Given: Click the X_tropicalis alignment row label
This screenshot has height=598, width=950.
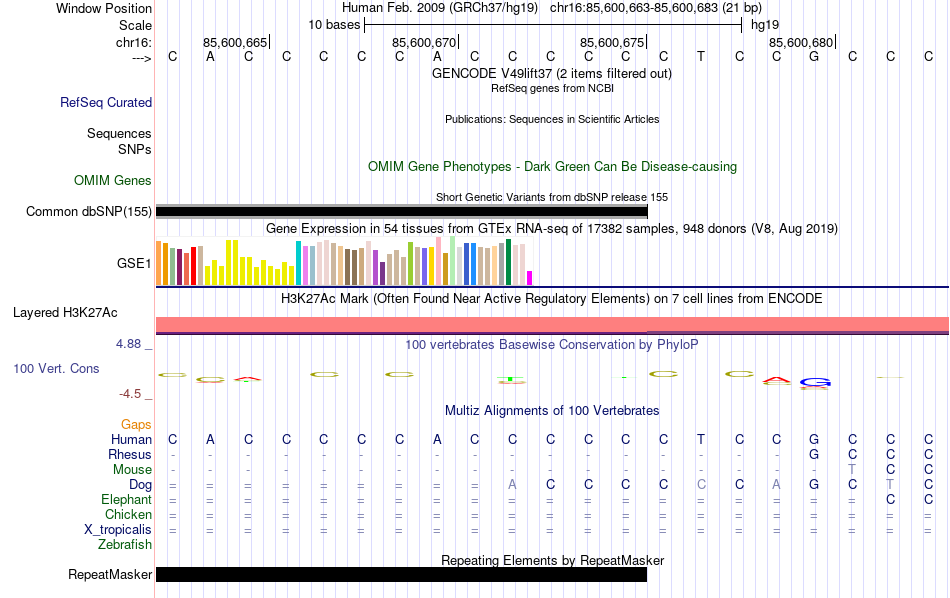Looking at the screenshot, I should pyautogui.click(x=118, y=530).
